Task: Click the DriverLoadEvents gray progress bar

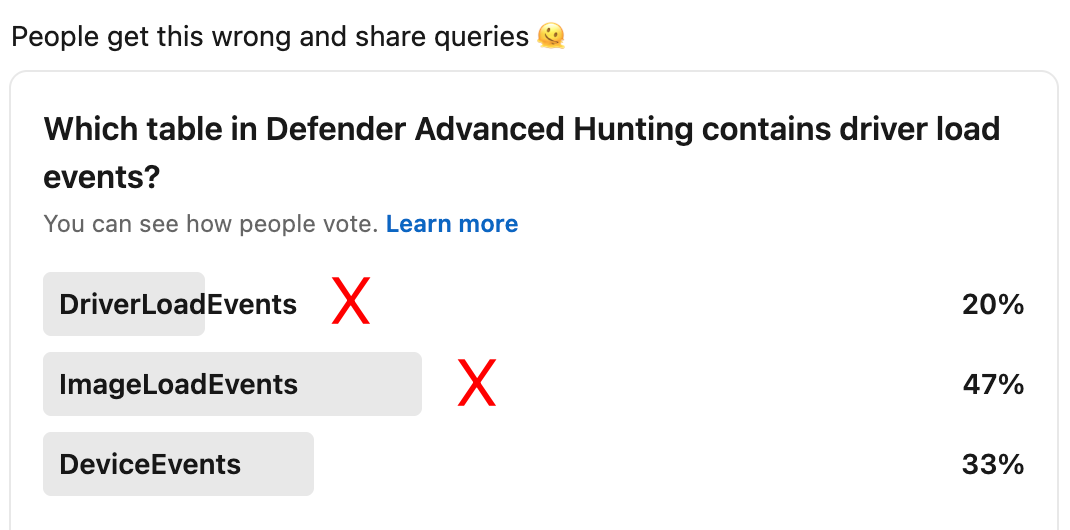Action: point(124,304)
